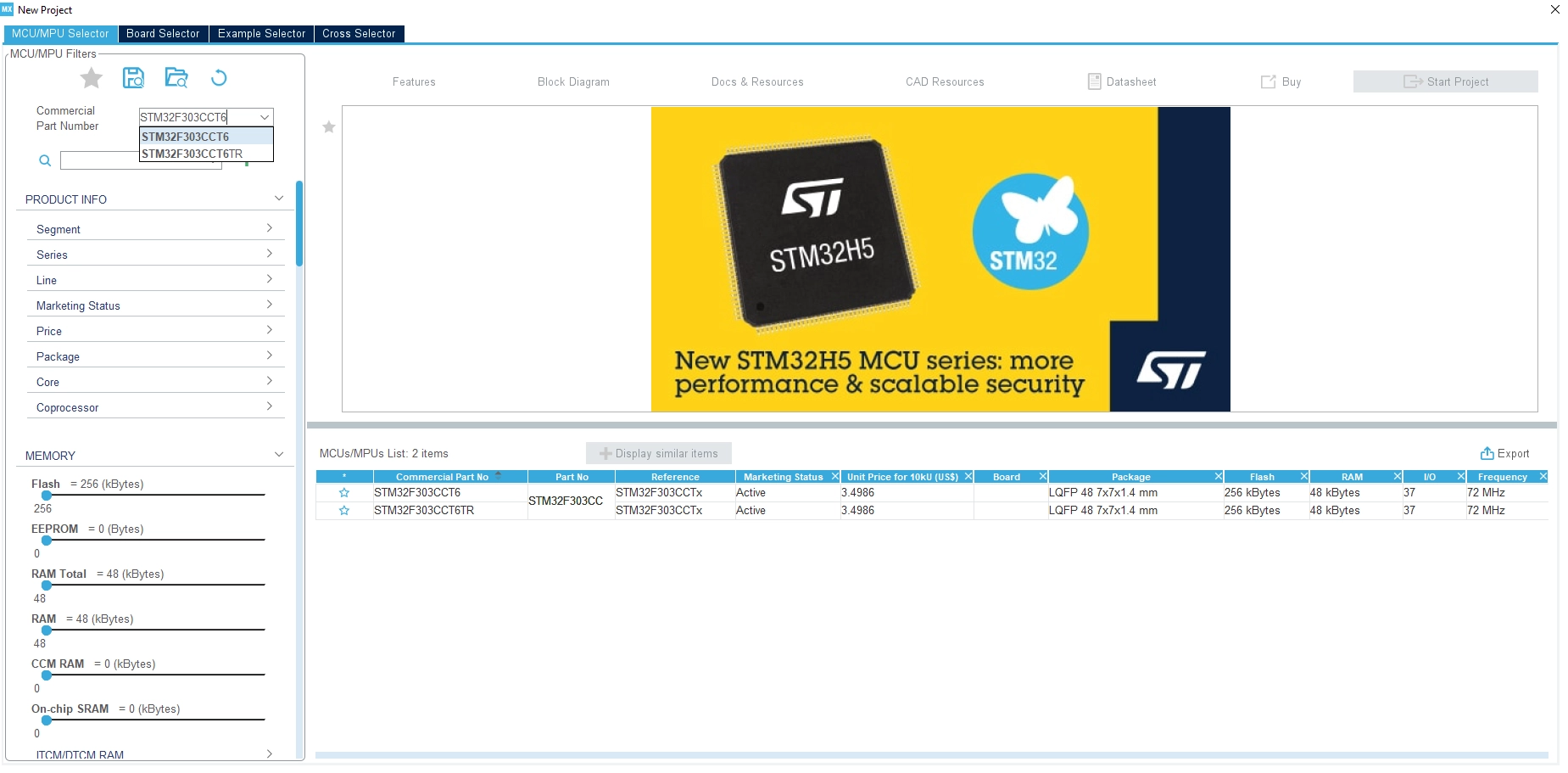Viewport: 1568px width, 773px height.
Task: Collapse the PRODUCT INFO section
Action: click(x=279, y=199)
